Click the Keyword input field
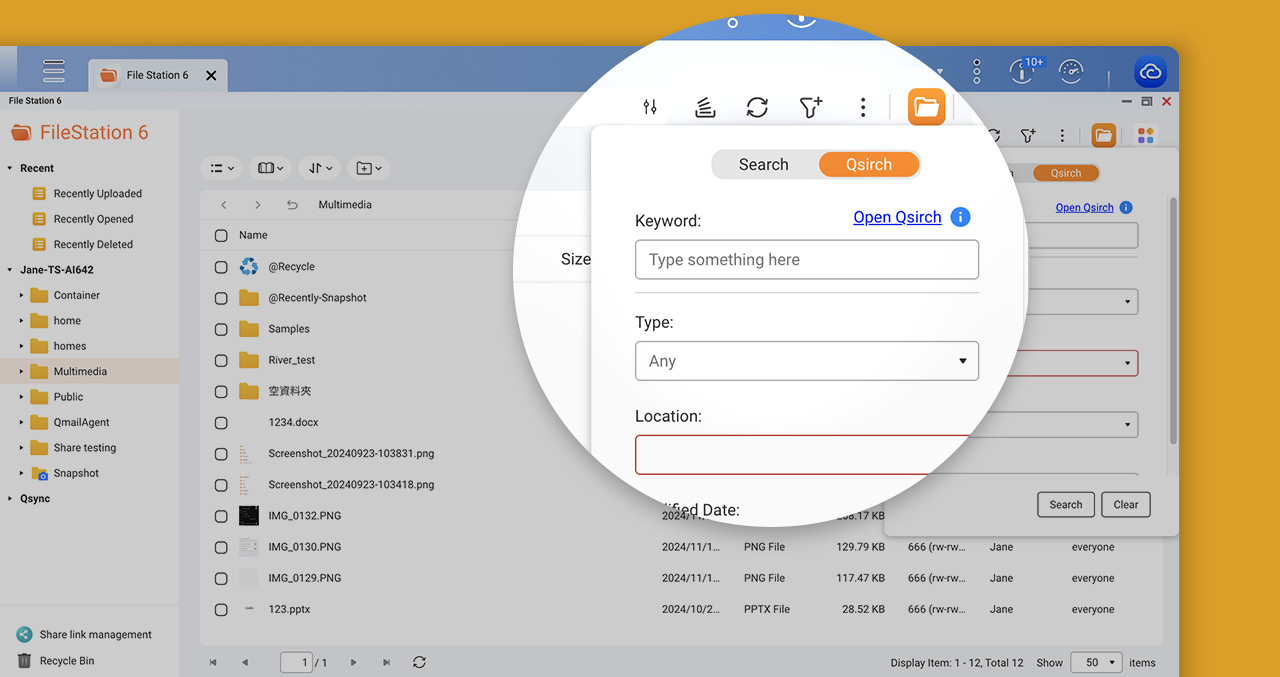Screen dimensions: 1280x677 click(x=807, y=260)
